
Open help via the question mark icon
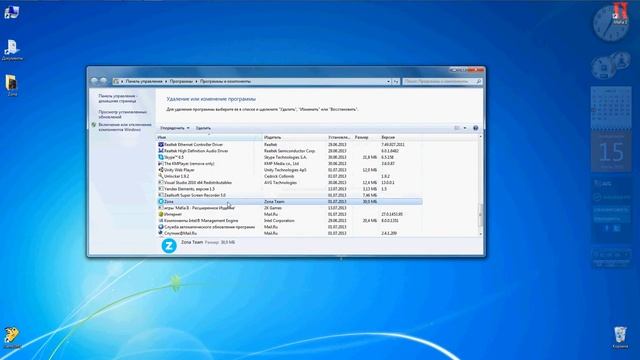(476, 128)
